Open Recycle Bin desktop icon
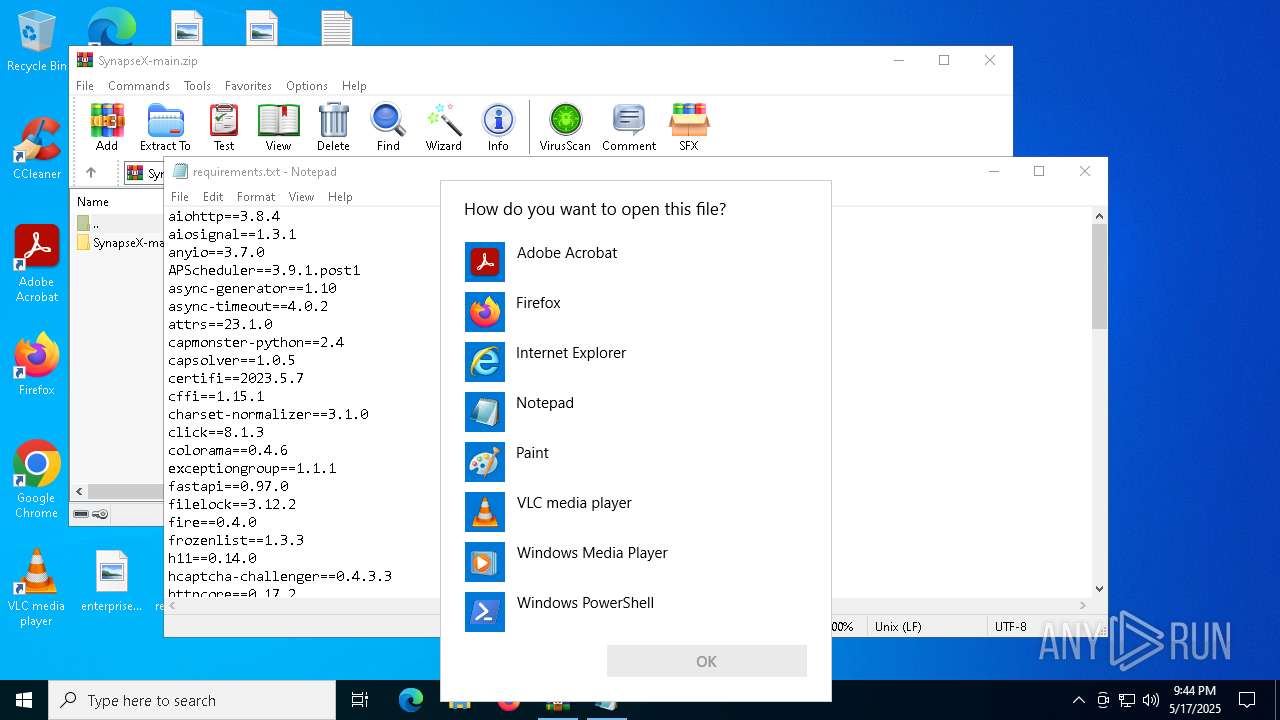Image resolution: width=1280 pixels, height=720 pixels. [x=36, y=42]
